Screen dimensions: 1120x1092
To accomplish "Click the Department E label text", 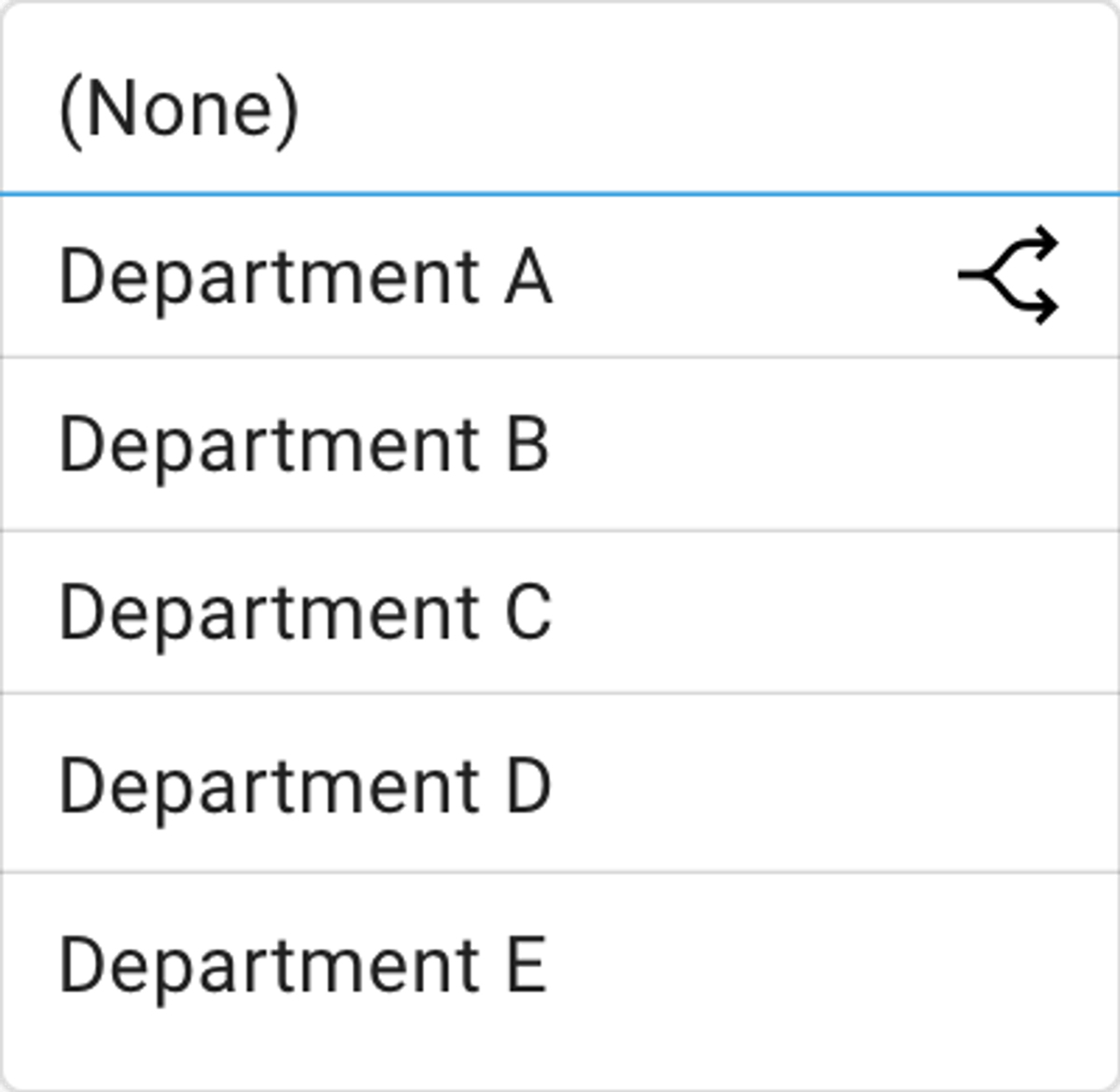I will 302,968.
